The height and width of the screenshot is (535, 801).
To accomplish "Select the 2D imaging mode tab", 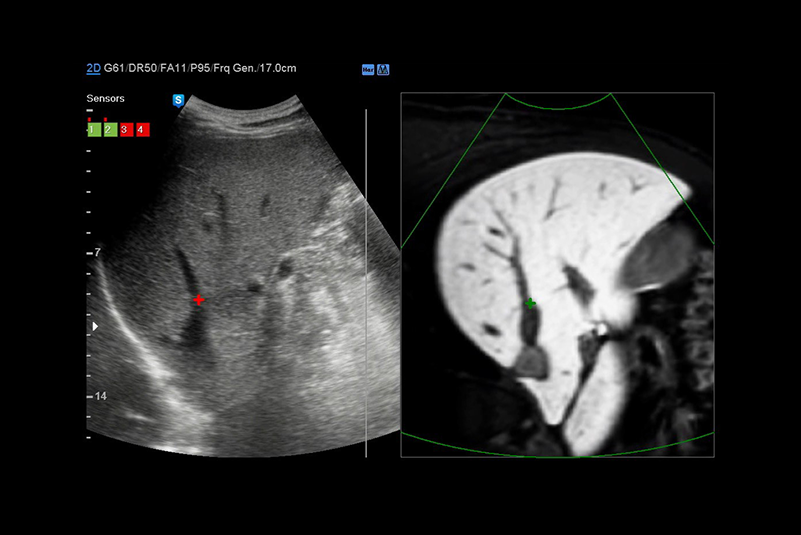I will [x=93, y=68].
